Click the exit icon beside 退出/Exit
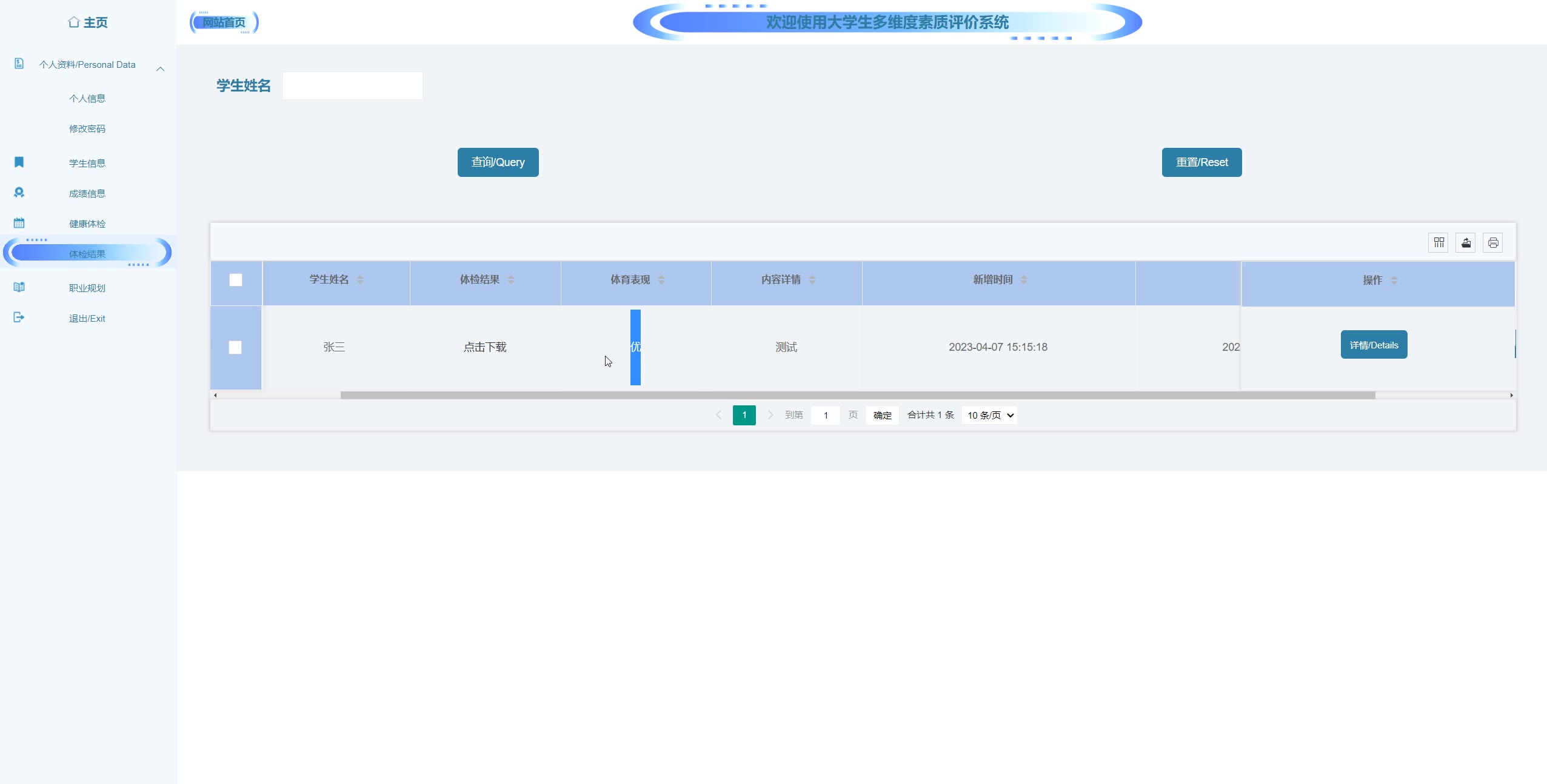The image size is (1547, 784). 19,317
